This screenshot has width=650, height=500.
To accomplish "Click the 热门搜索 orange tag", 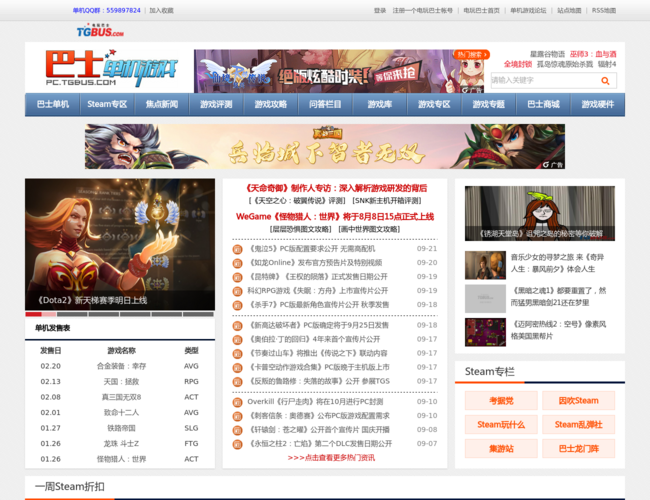I will click(x=472, y=54).
